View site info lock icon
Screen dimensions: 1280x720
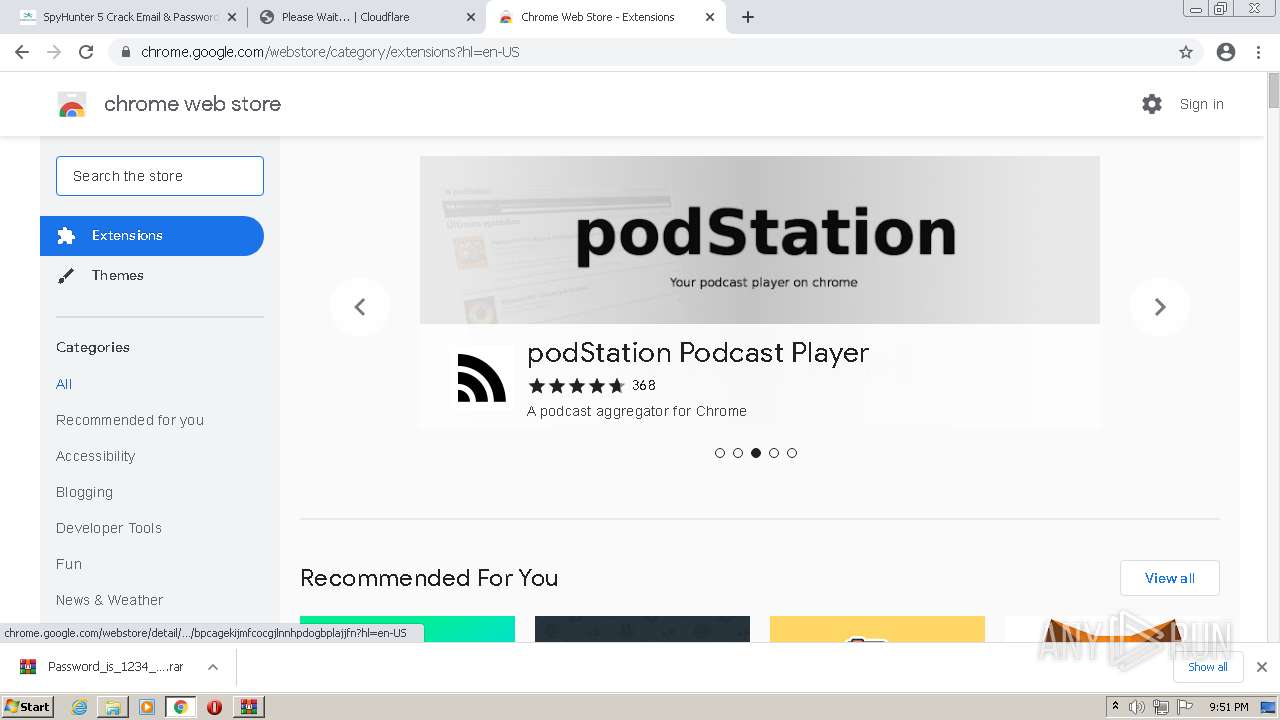[x=125, y=52]
